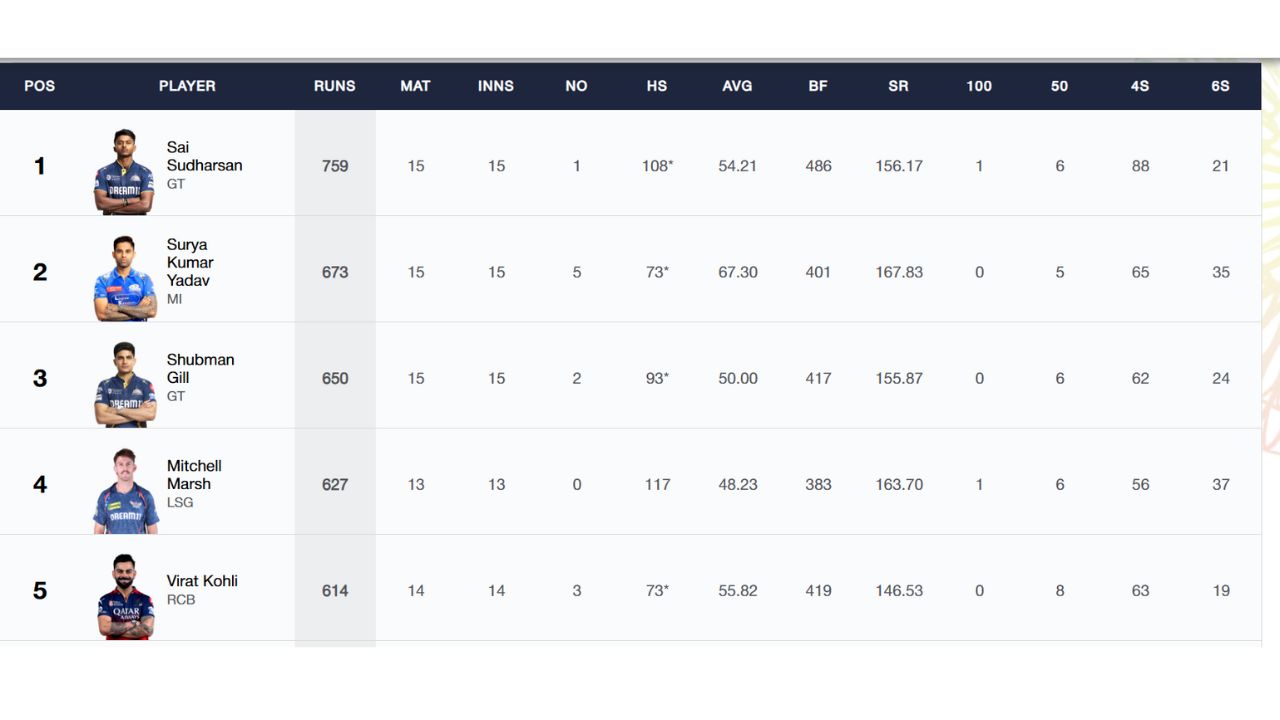Open Virat Kohli's name link
1280x720 pixels.
(202, 581)
